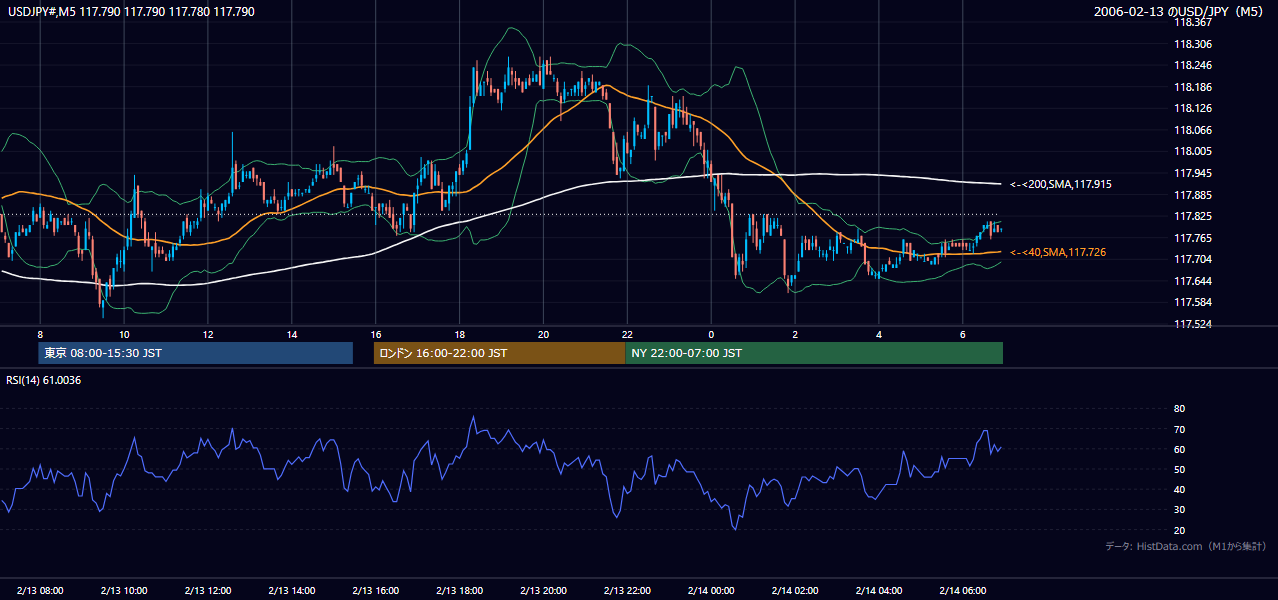Click the 117.704 price axis value
1278x600 pixels.
pos(1192,259)
